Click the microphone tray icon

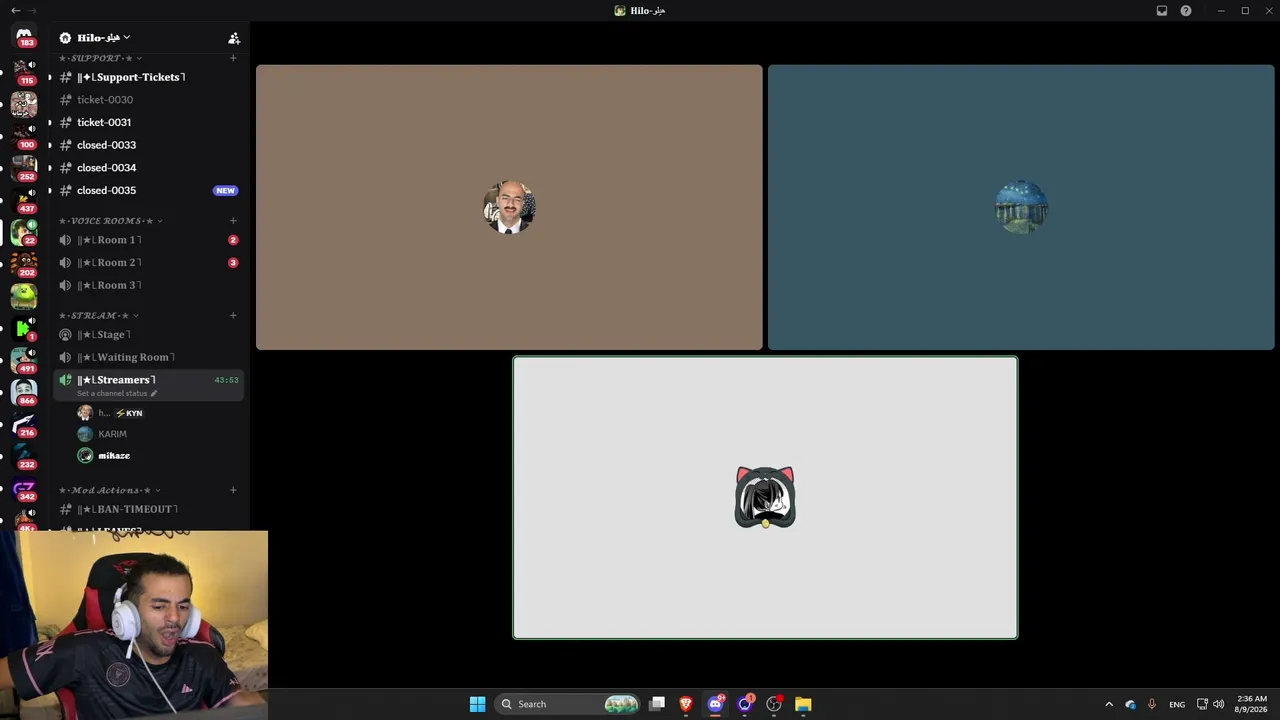pos(1152,704)
